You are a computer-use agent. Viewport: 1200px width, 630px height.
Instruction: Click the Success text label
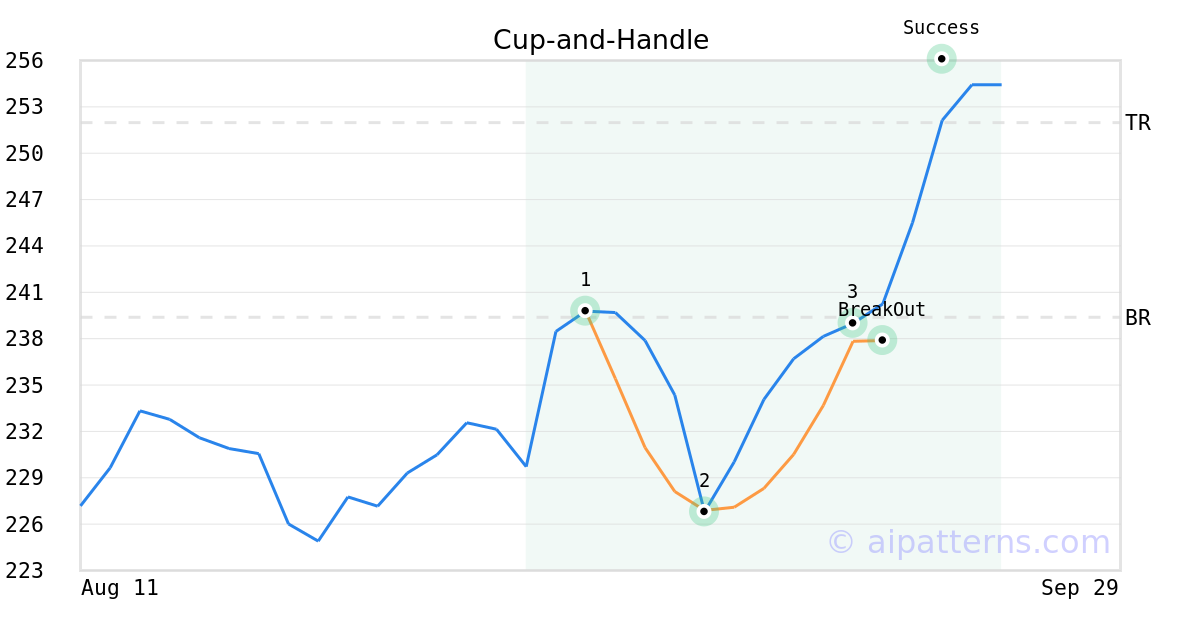coord(941,28)
